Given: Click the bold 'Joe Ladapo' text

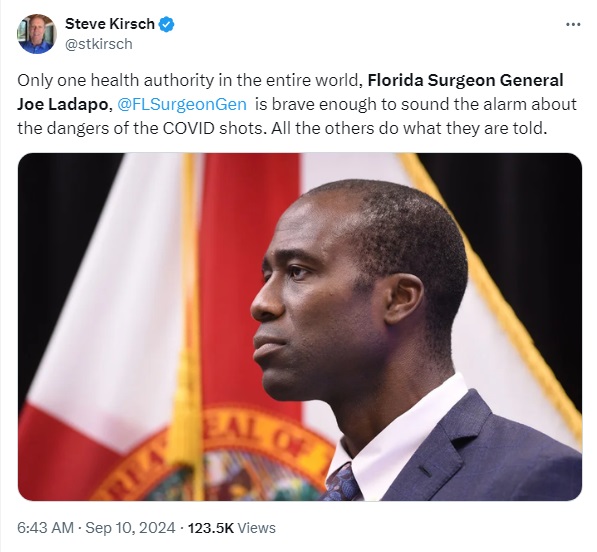Looking at the screenshot, I should 63,104.
